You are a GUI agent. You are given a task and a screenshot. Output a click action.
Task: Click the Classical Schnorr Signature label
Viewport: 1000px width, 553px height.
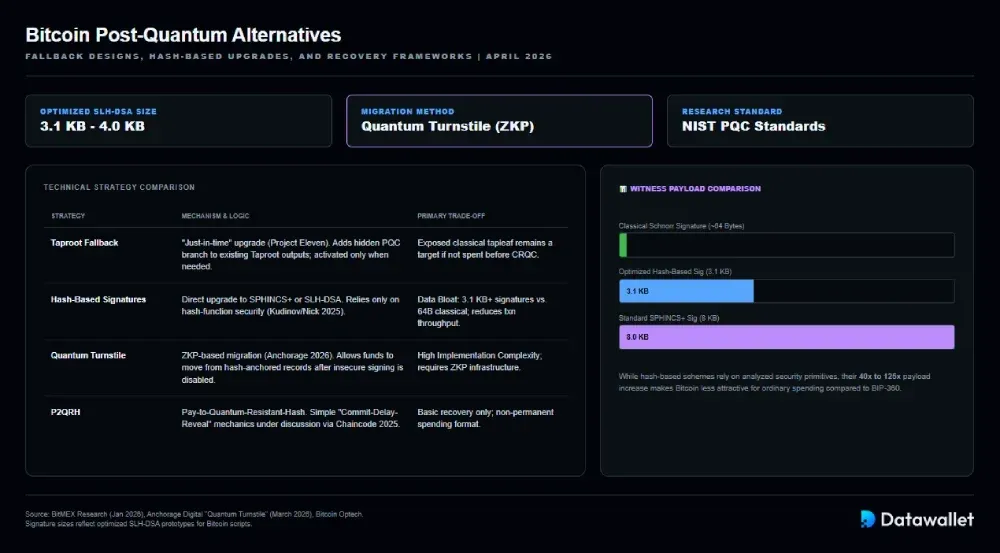(681, 226)
